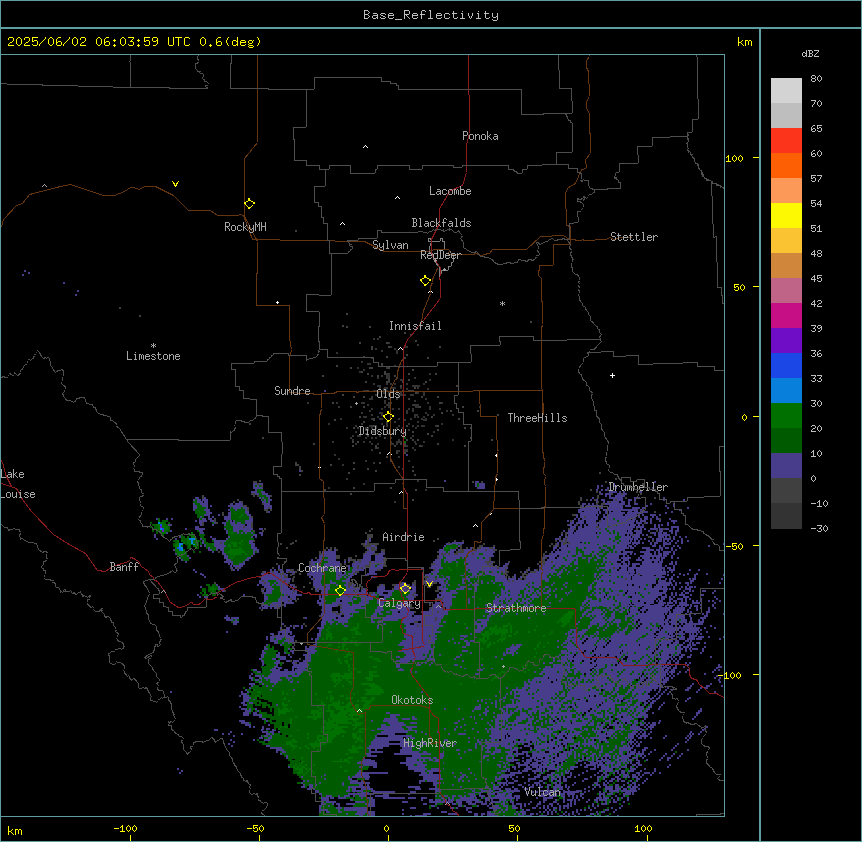
Task: Pick the purple 36-39 dBZ legend swatch
Action: click(786, 341)
